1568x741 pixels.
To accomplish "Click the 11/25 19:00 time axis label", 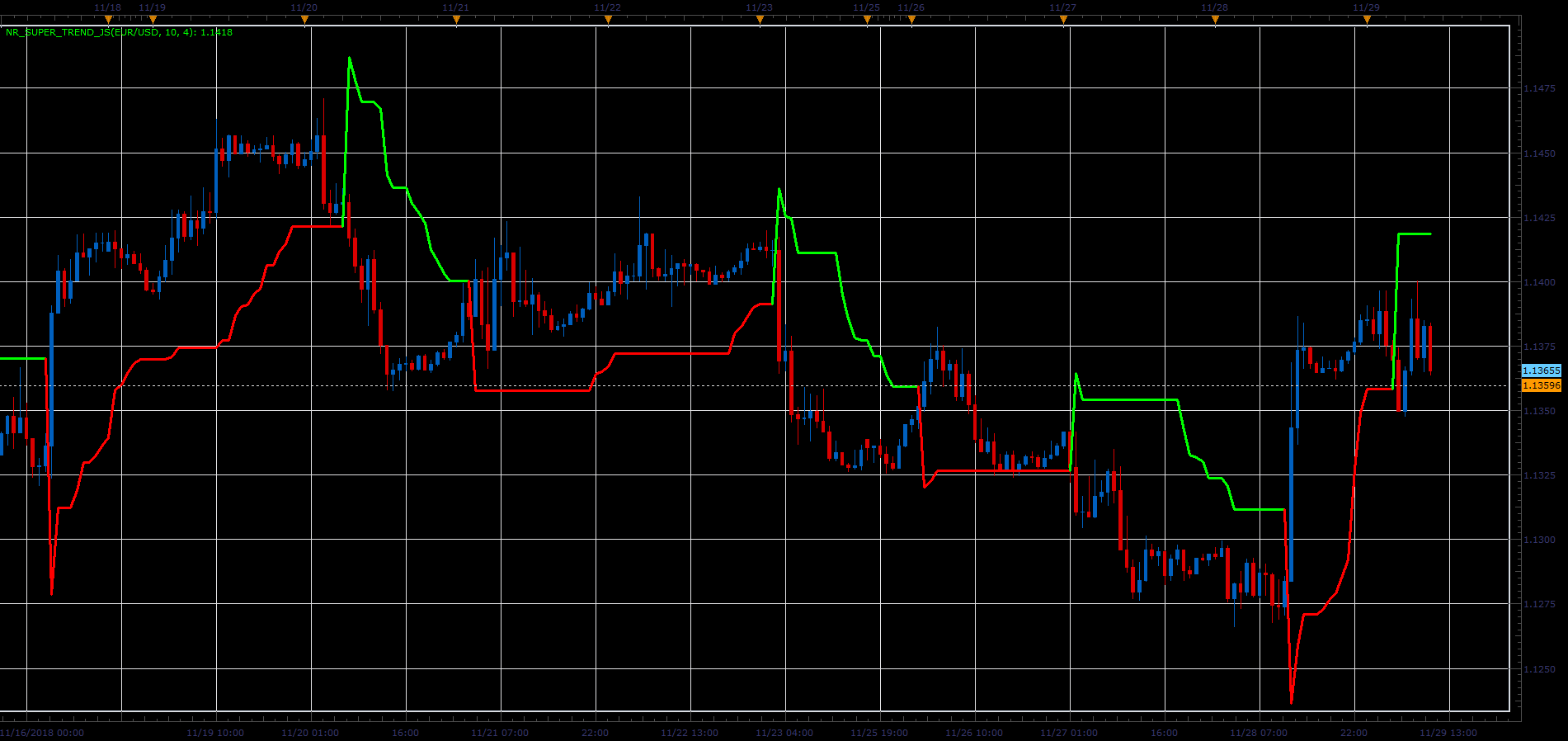I will pos(879,733).
